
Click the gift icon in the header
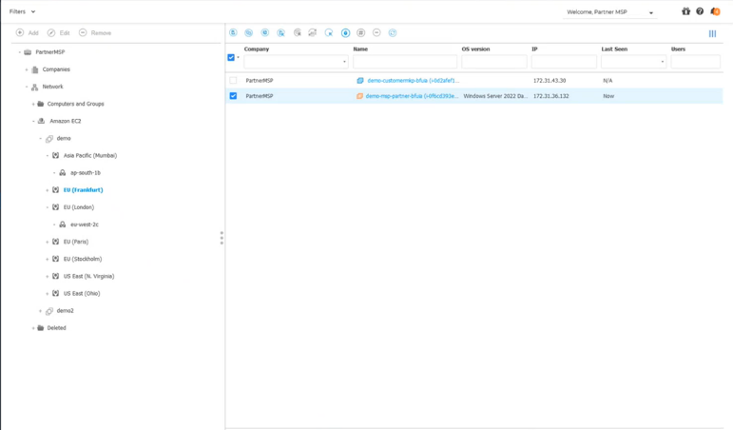(x=686, y=12)
